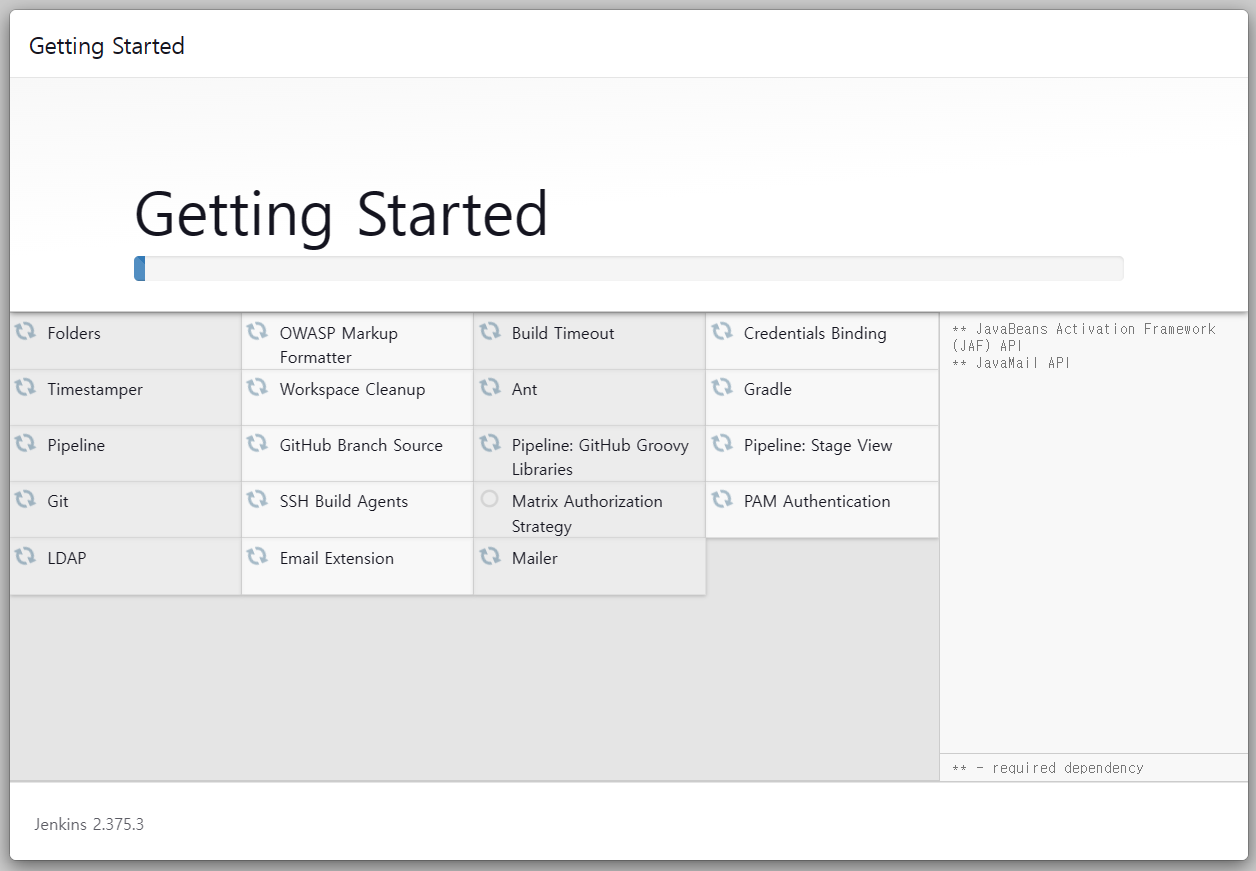Click the sync icon beside Timestamper

(25, 387)
